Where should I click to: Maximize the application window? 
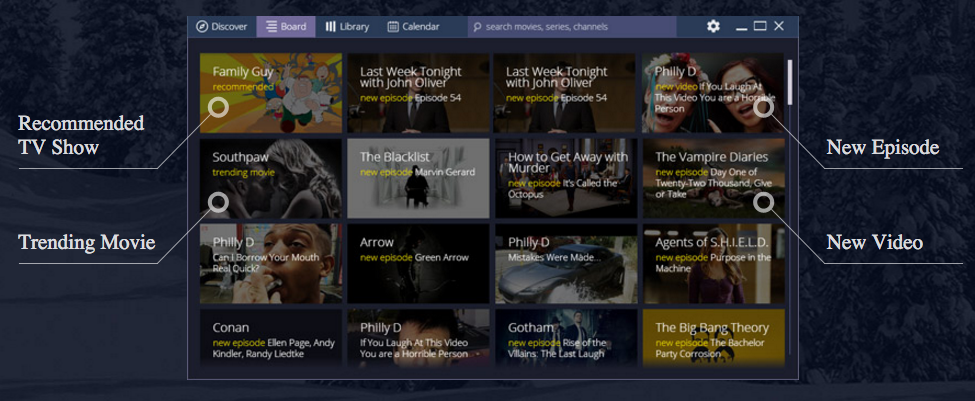click(x=760, y=26)
